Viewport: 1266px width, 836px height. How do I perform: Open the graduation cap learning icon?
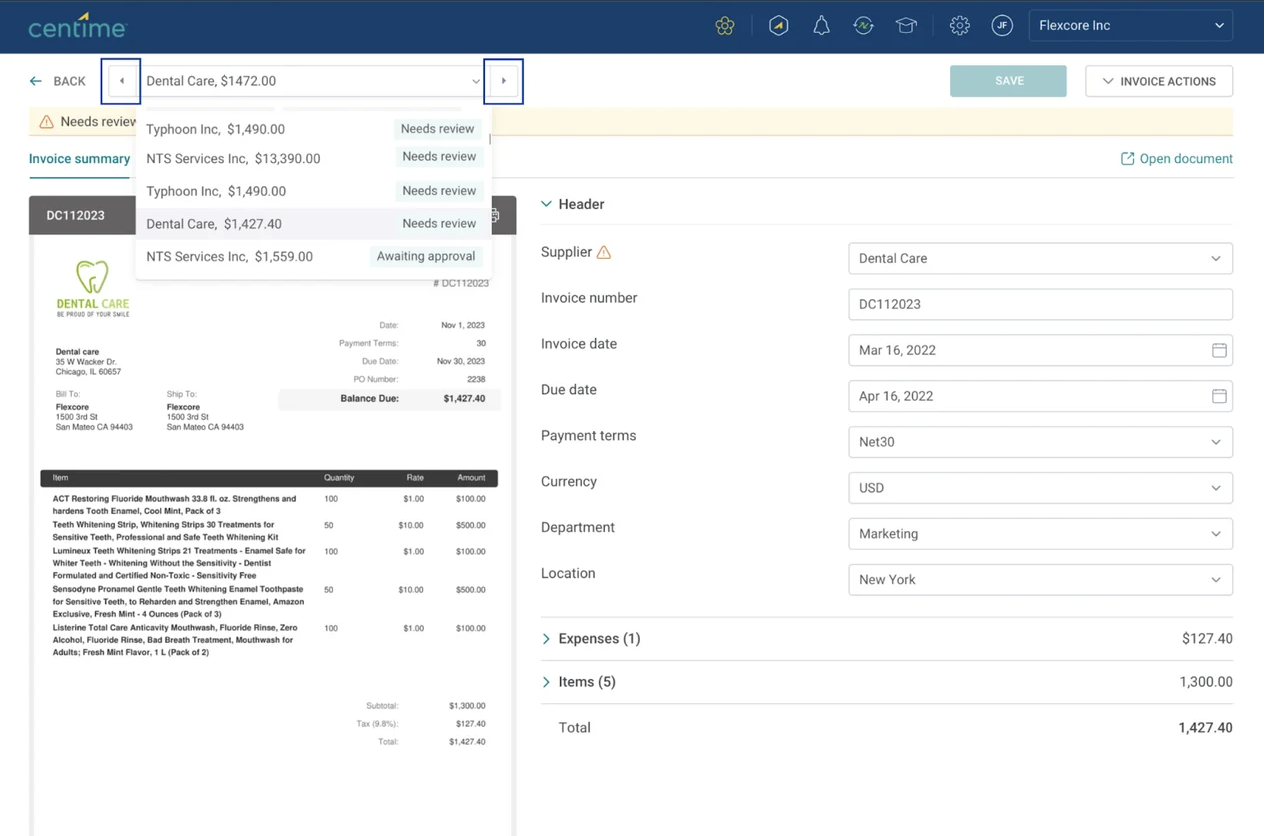(x=906, y=26)
